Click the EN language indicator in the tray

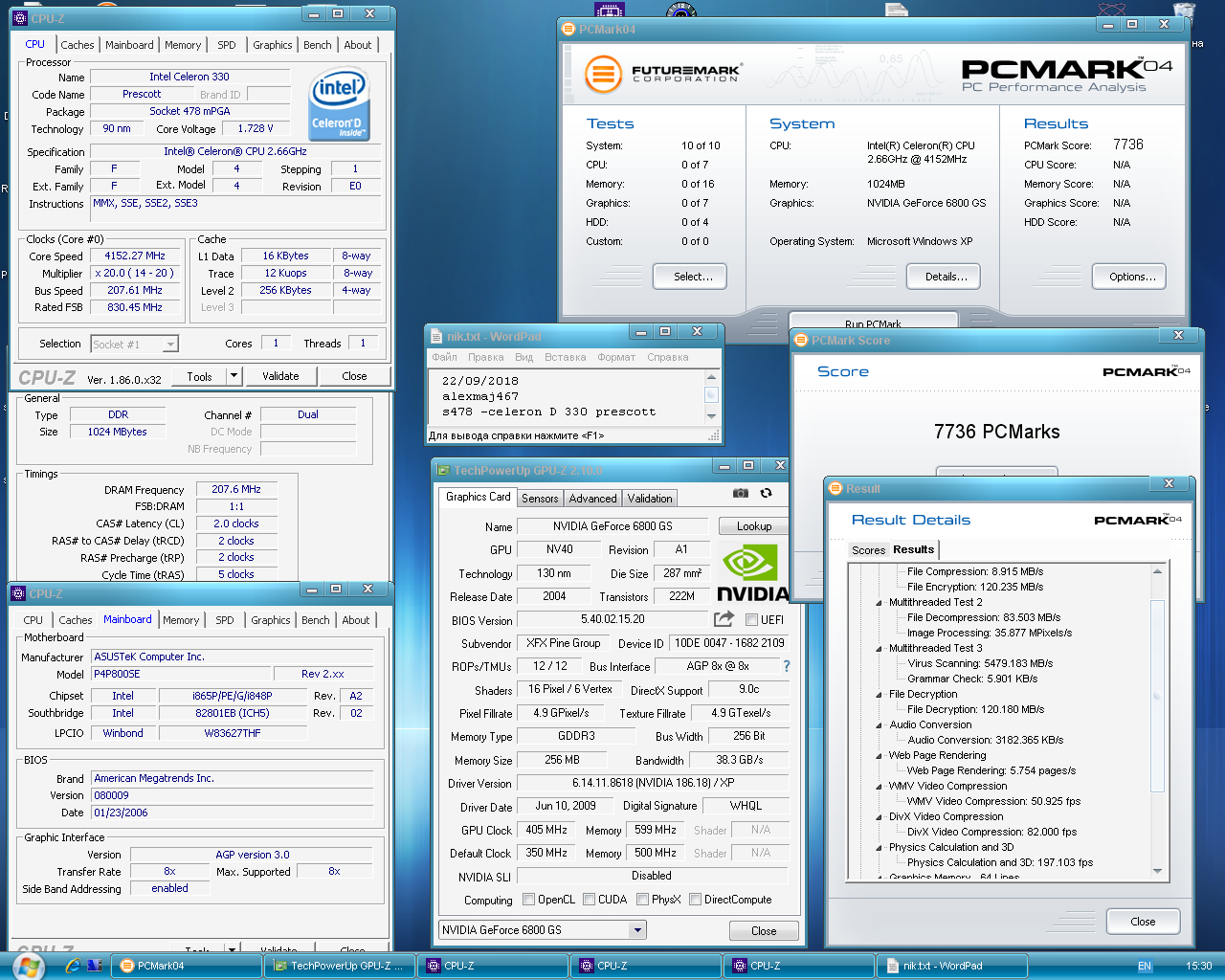tap(1145, 966)
